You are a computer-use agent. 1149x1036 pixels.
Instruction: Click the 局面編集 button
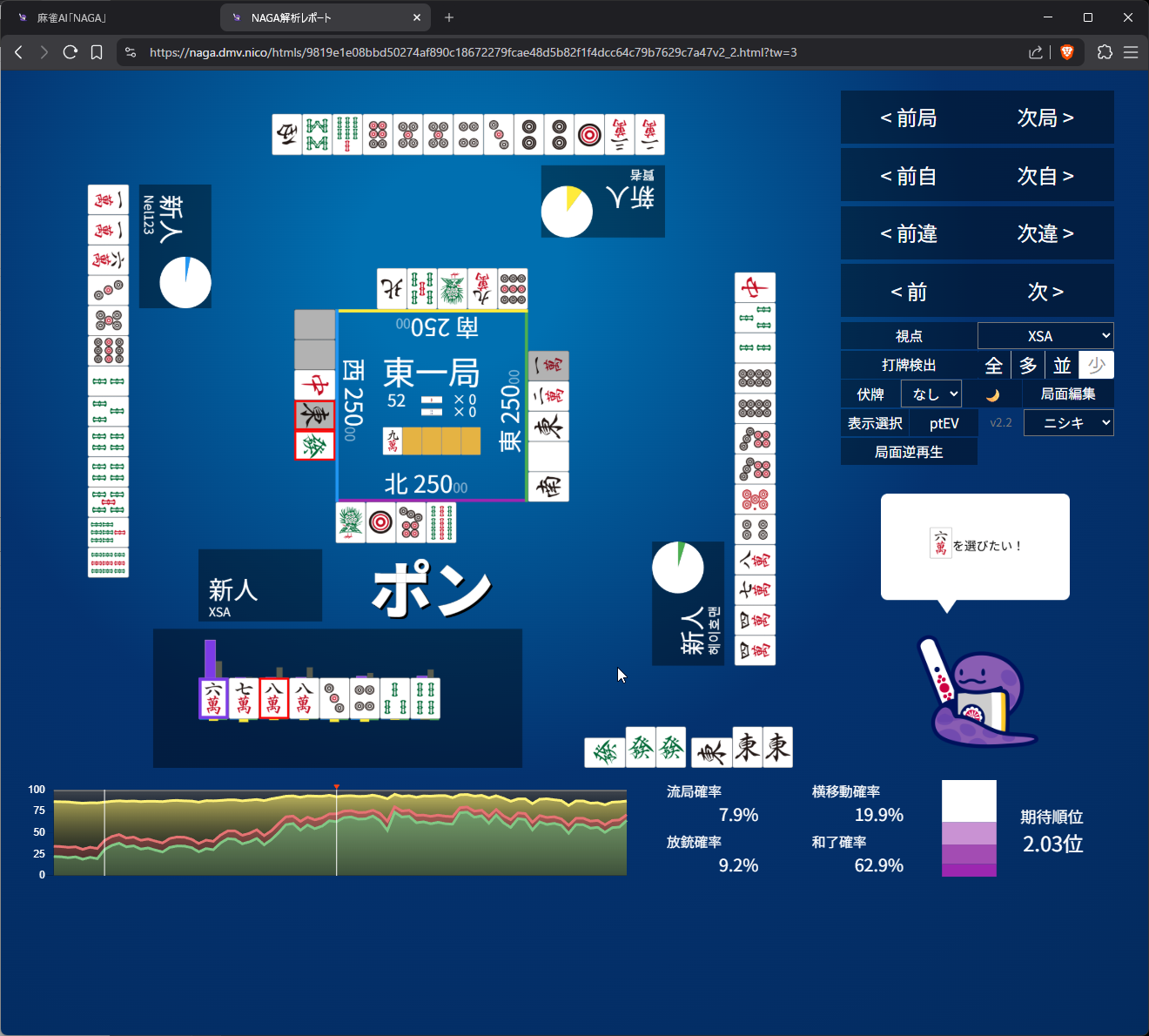coord(1067,394)
